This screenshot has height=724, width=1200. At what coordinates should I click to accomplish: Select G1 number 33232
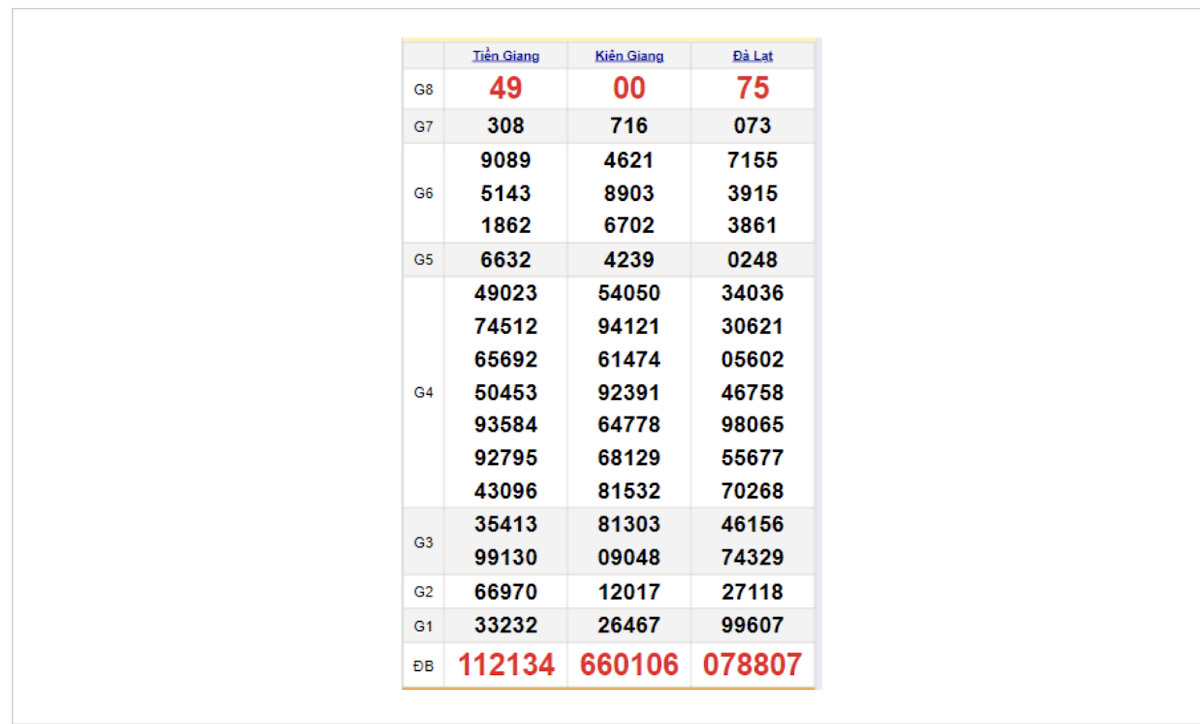tap(506, 625)
